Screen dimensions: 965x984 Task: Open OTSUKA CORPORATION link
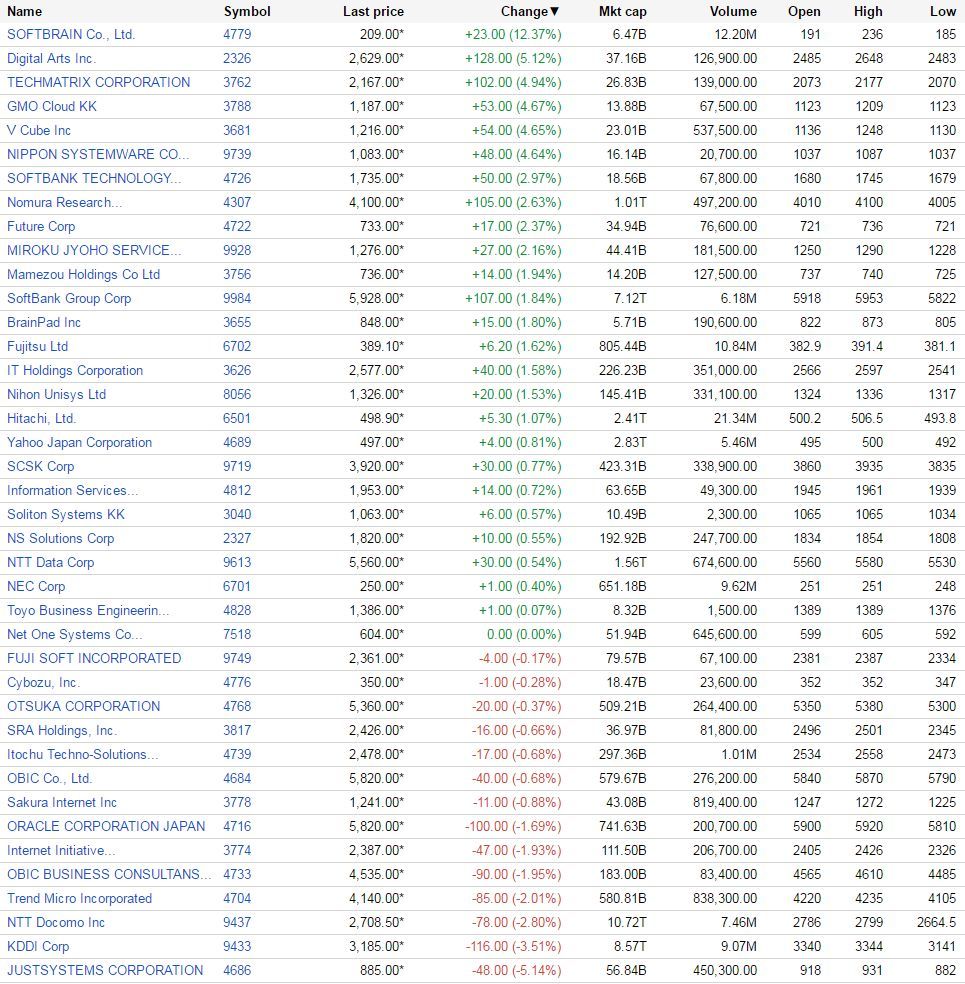tap(83, 707)
